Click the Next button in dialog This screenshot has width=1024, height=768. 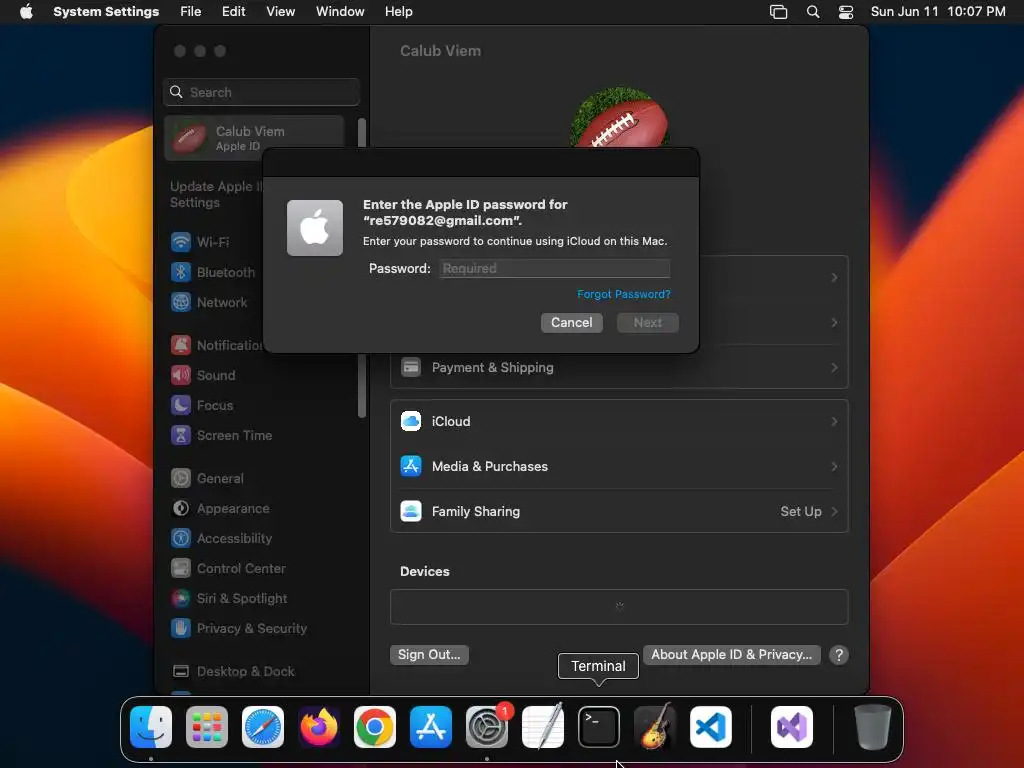point(648,323)
